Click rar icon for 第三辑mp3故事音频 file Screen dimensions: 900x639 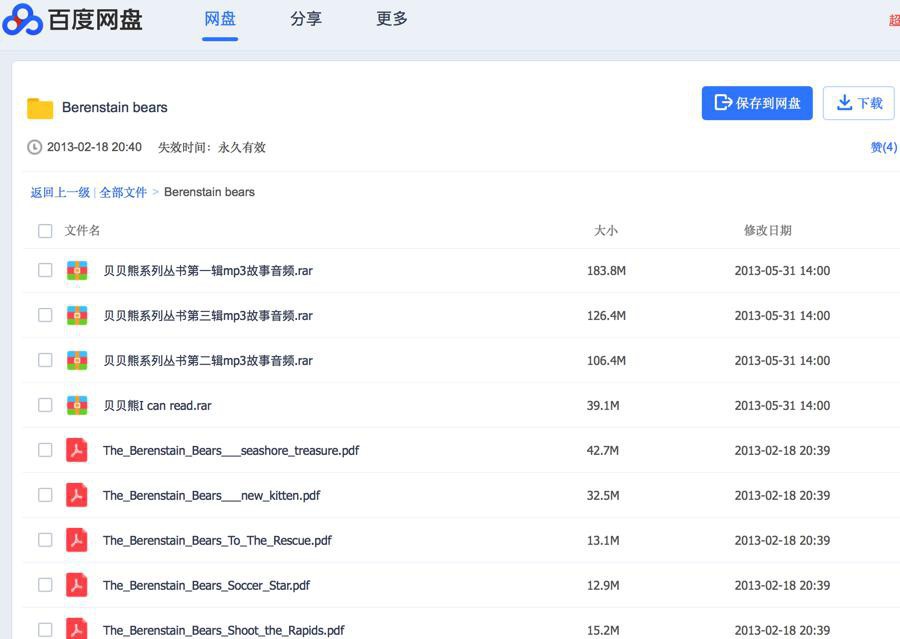click(77, 315)
